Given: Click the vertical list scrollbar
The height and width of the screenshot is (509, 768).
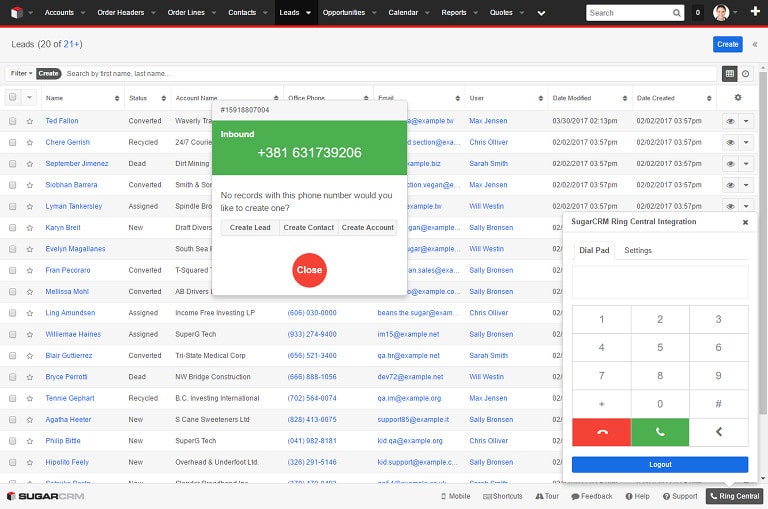Looking at the screenshot, I should pyautogui.click(x=763, y=243).
